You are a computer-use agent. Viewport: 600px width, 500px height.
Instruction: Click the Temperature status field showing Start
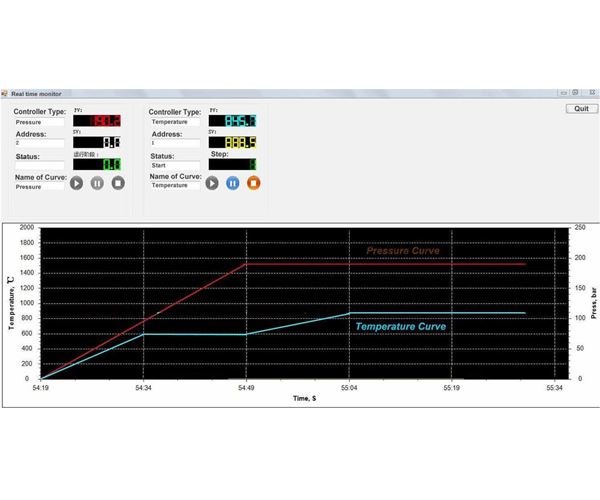(175, 165)
